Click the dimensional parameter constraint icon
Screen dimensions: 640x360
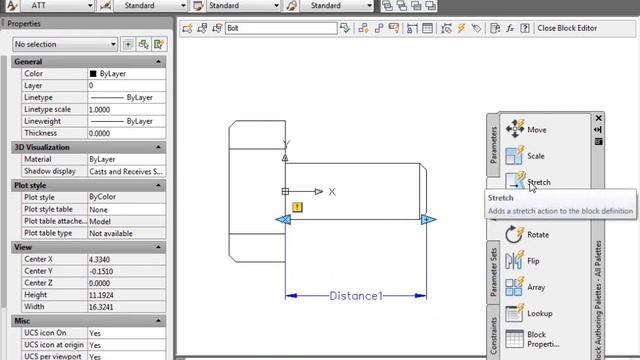tap(412, 28)
